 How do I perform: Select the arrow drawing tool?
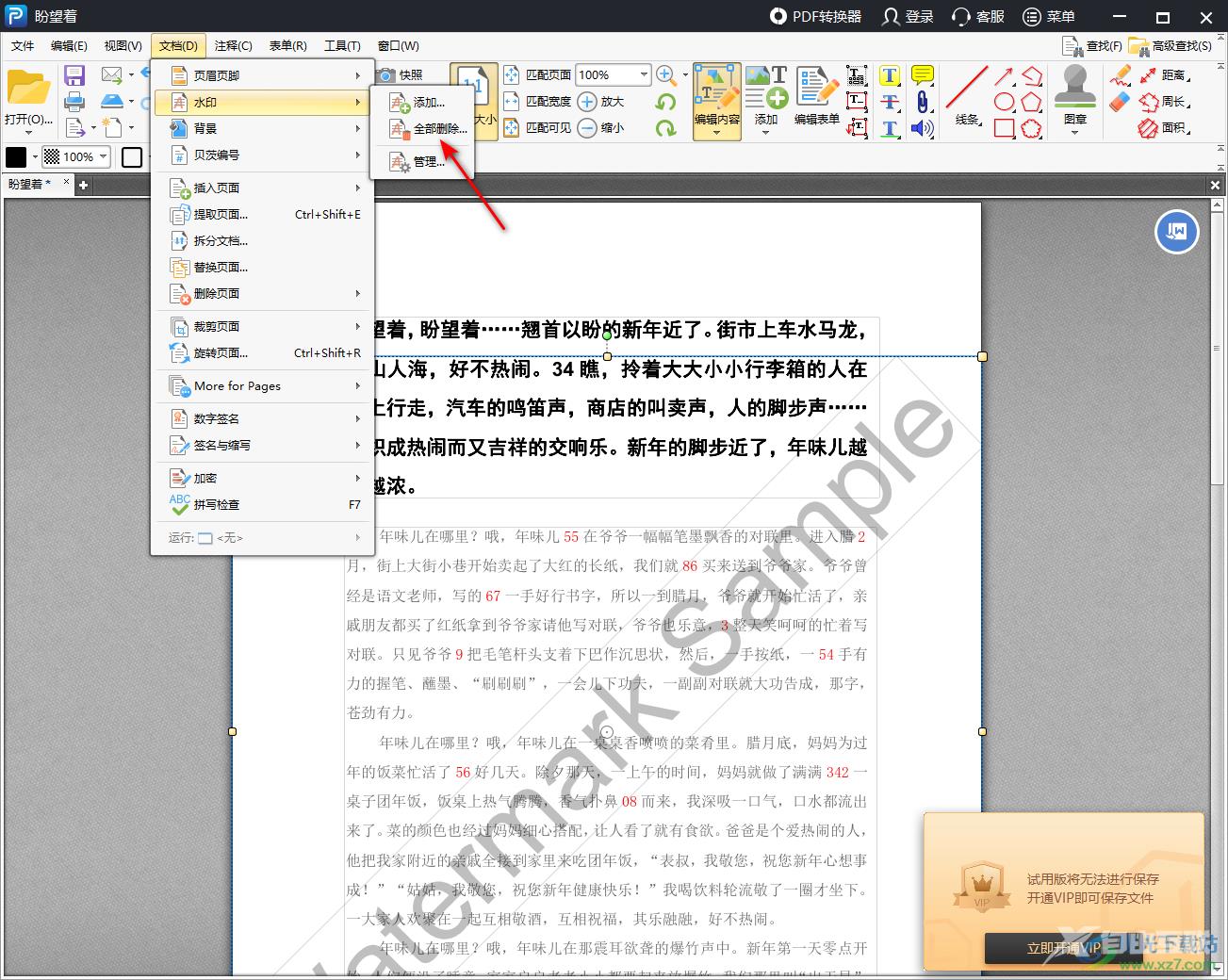1005,75
